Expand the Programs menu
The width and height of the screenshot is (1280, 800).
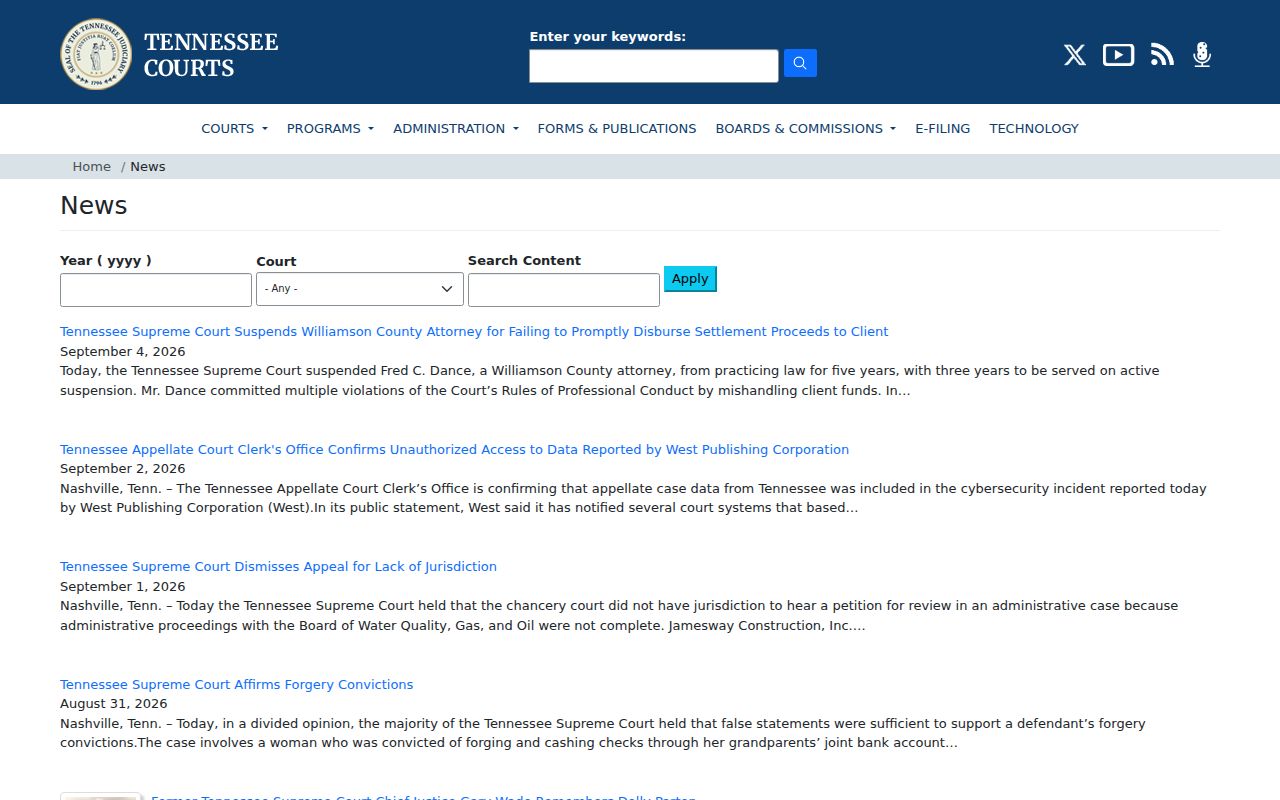(x=330, y=128)
